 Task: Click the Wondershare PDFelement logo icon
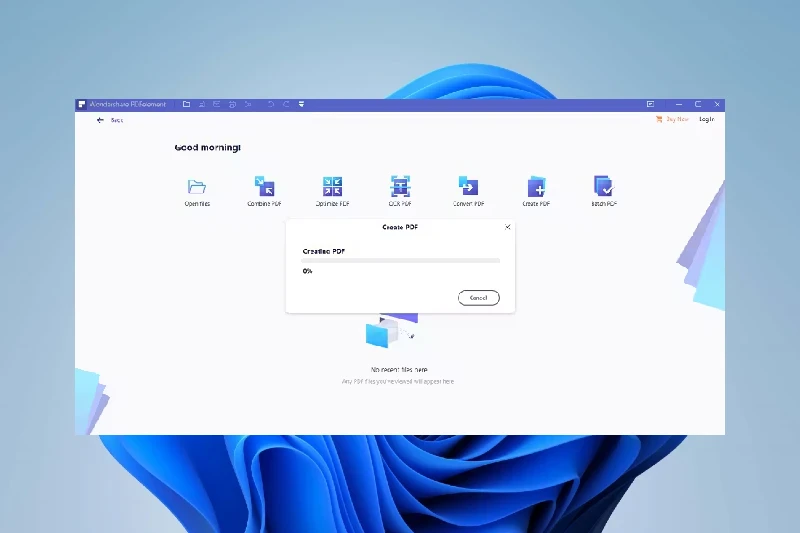pyautogui.click(x=82, y=104)
